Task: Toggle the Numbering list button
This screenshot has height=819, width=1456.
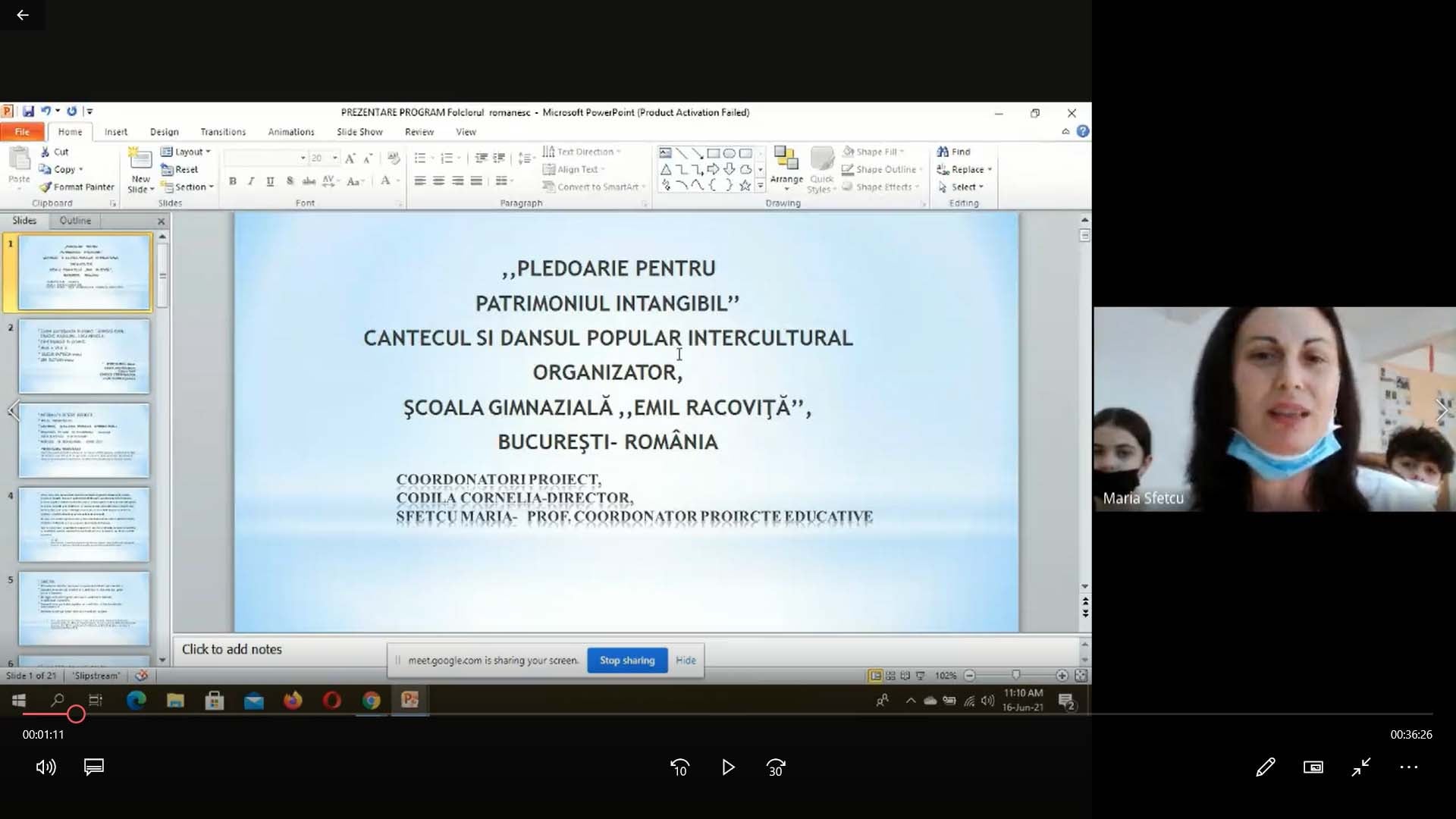Action: coord(447,158)
